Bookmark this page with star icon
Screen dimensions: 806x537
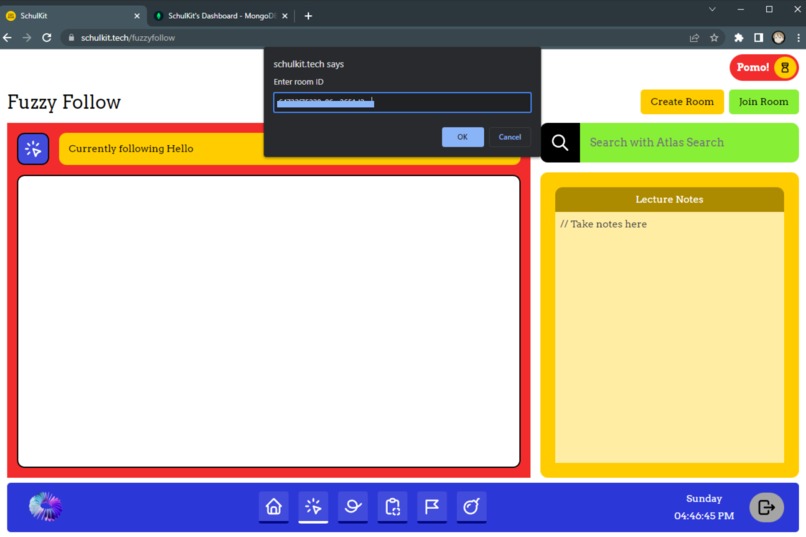pos(714,38)
